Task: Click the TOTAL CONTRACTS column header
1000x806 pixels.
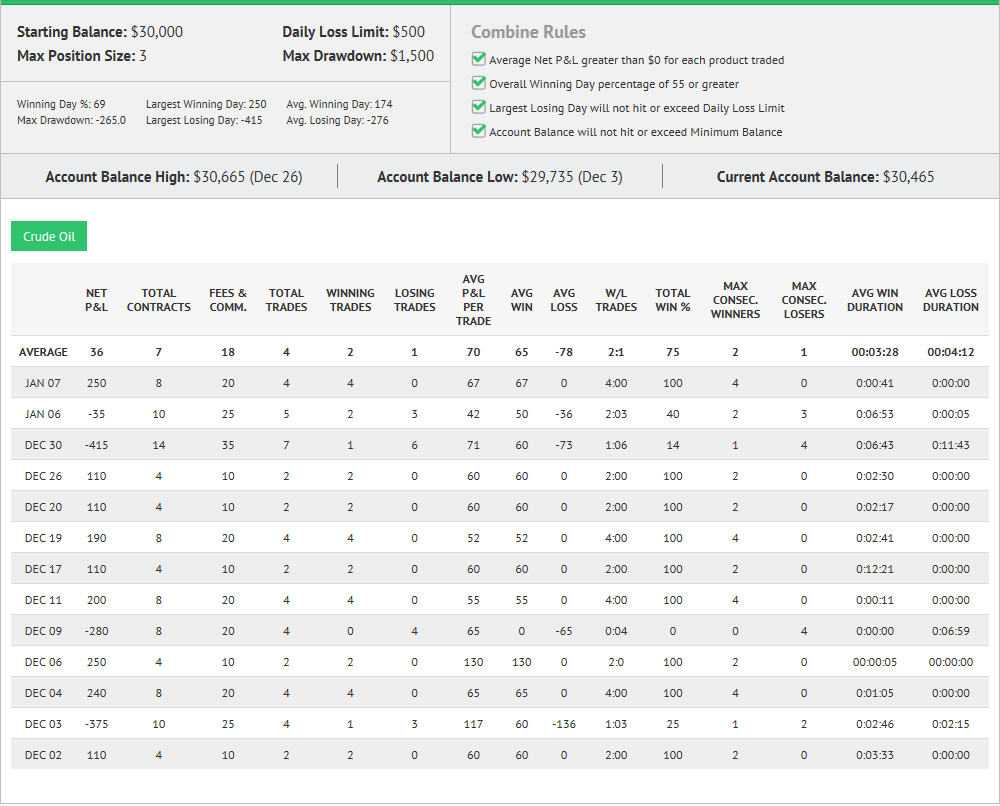Action: click(159, 300)
